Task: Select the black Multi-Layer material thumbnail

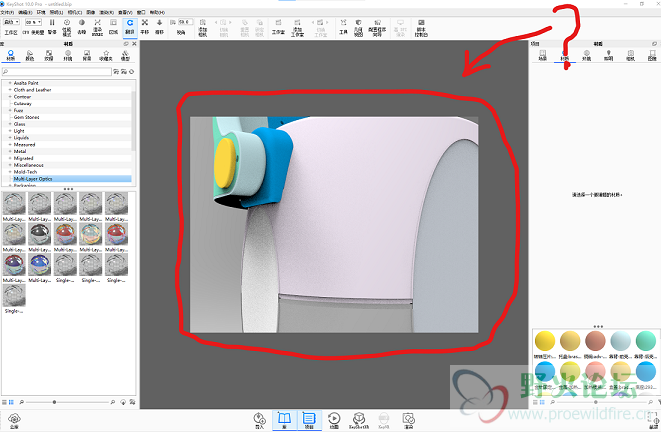Action: [x=40, y=234]
